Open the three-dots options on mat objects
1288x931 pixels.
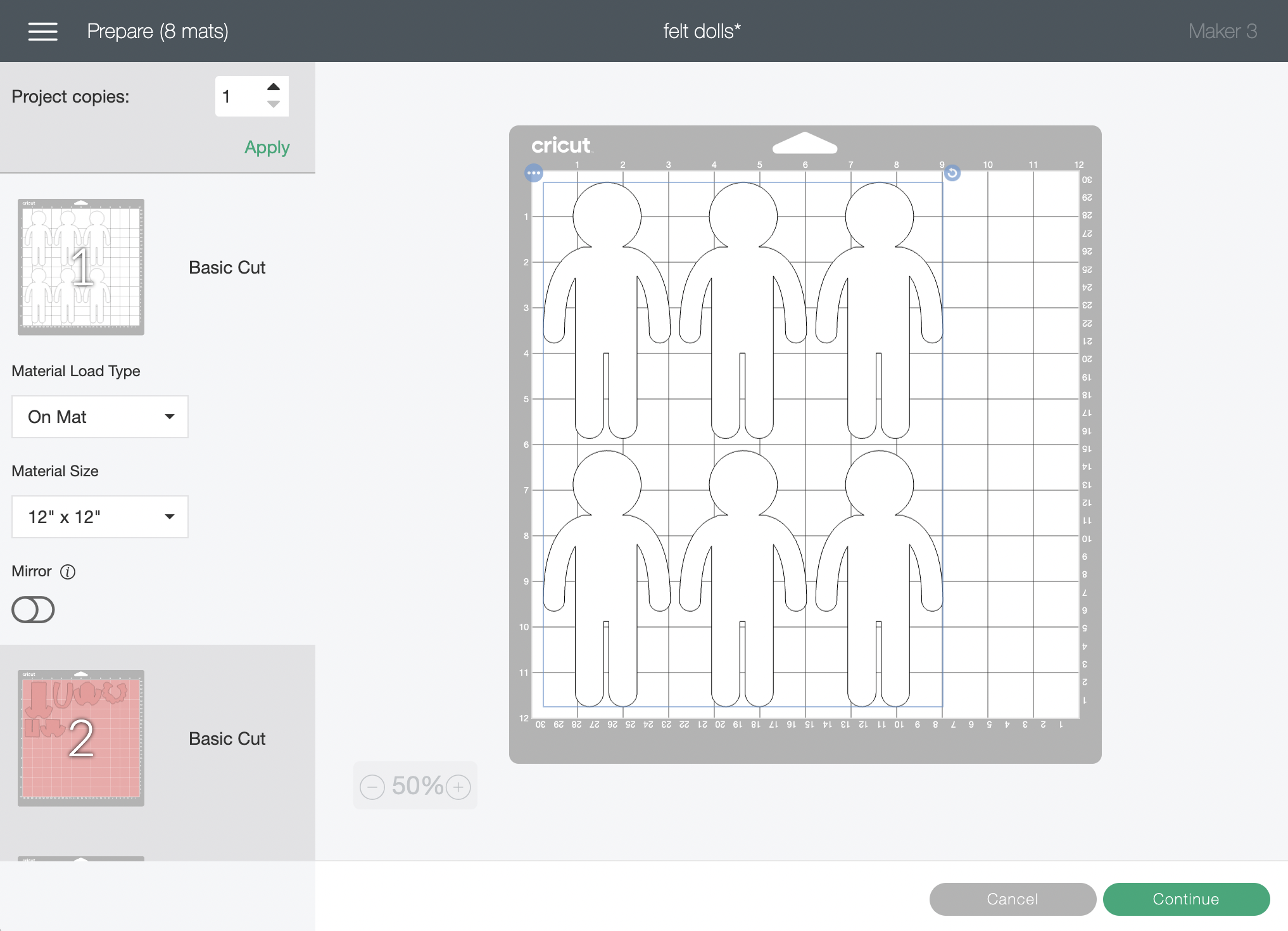point(534,173)
